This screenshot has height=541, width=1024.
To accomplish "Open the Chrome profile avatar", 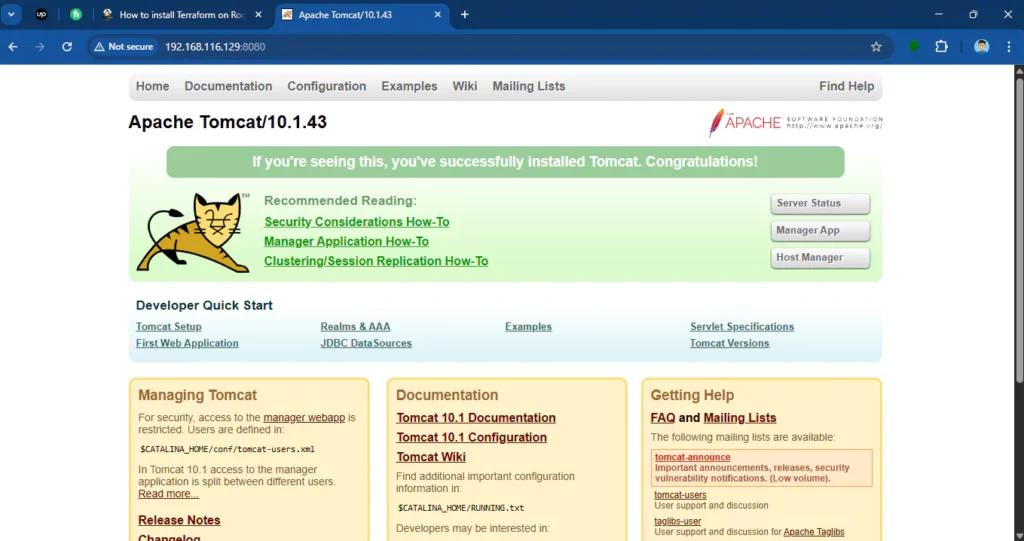I will (x=981, y=46).
